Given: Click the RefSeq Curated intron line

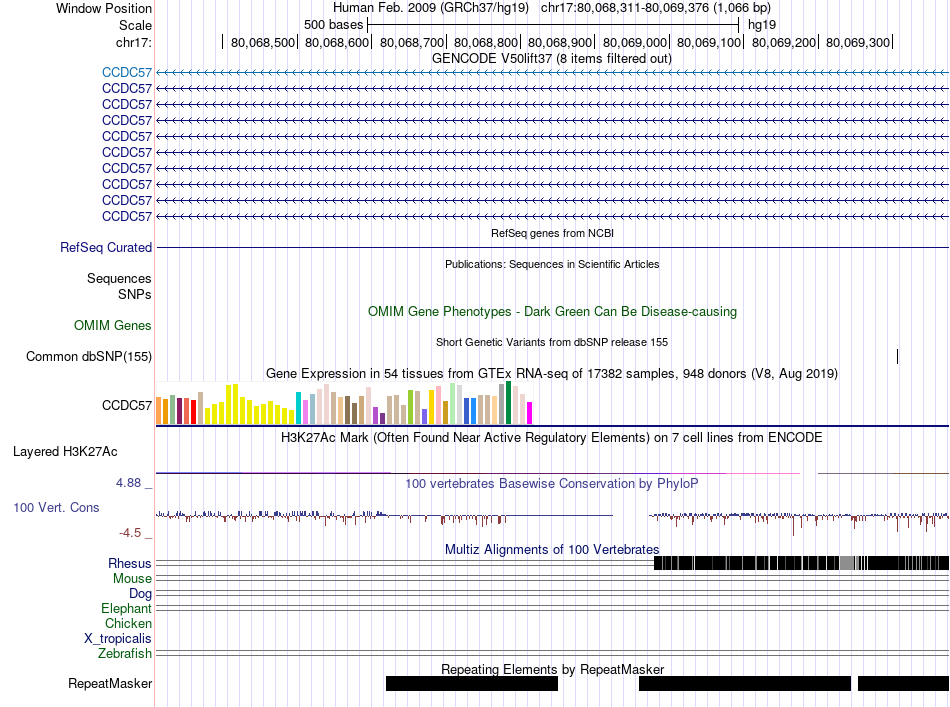Looking at the screenshot, I should (552, 247).
